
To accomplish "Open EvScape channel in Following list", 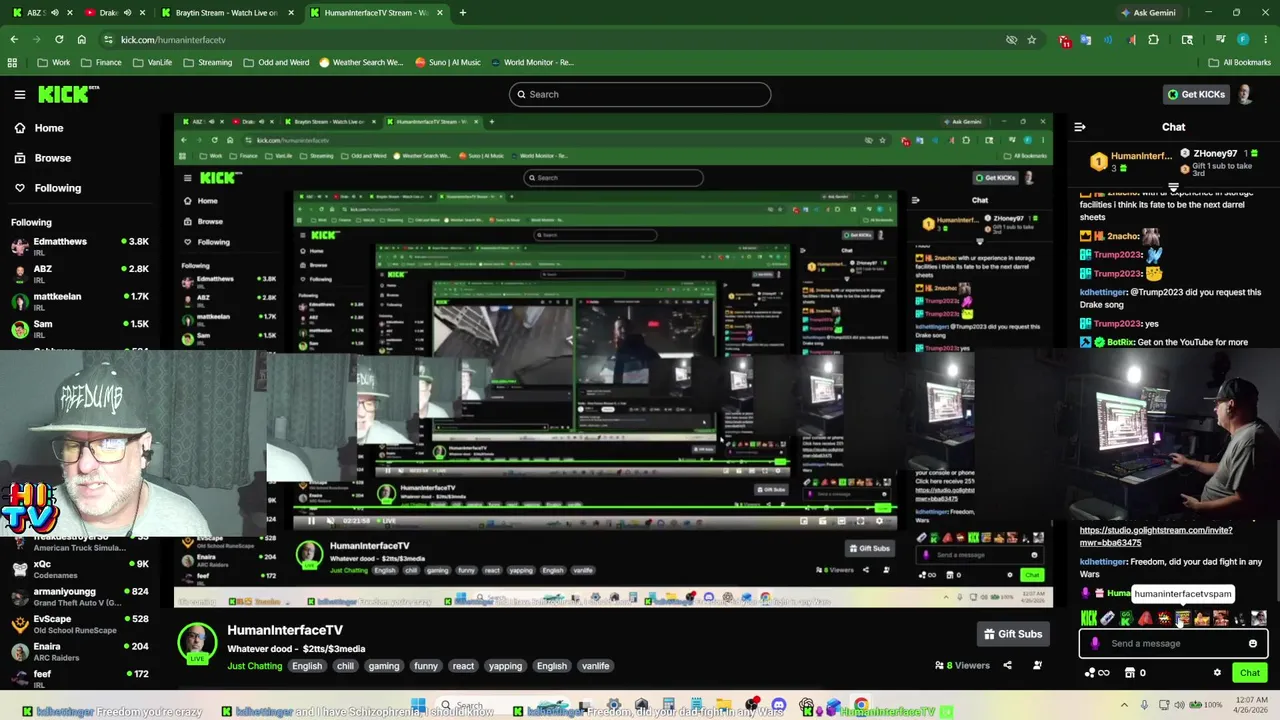I will [x=79, y=624].
